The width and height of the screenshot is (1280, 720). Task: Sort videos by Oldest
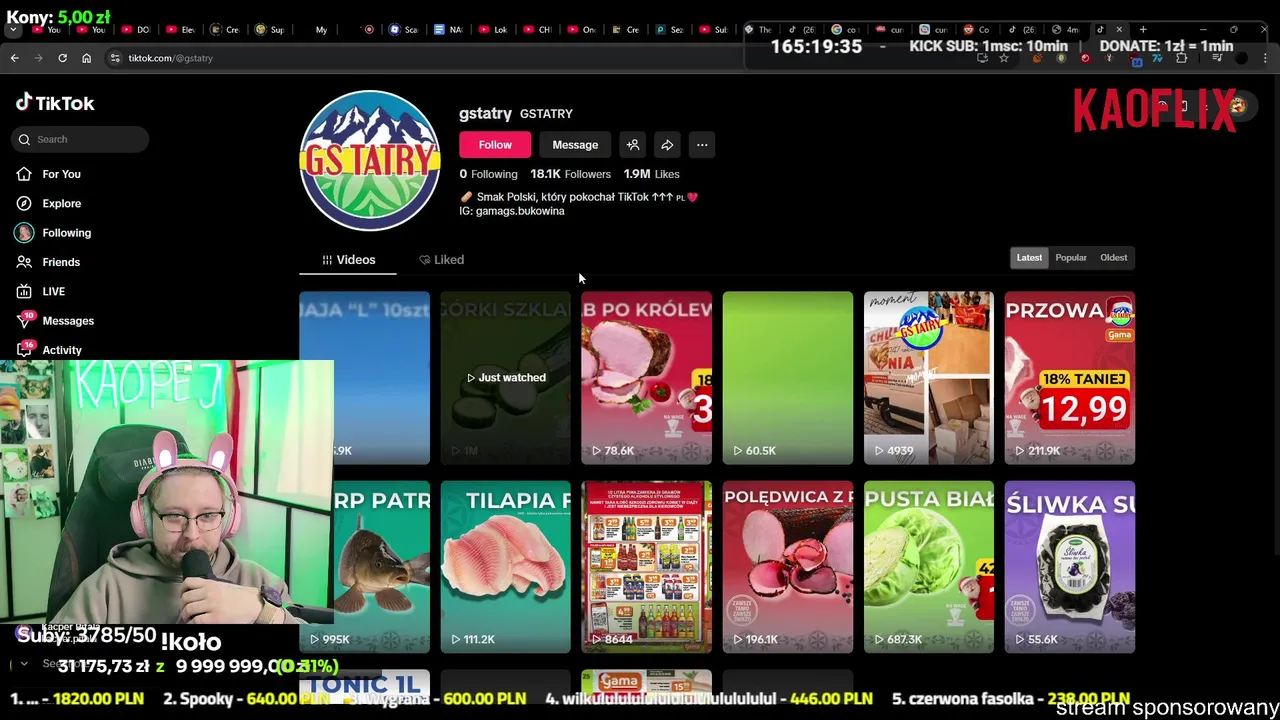click(x=1113, y=258)
